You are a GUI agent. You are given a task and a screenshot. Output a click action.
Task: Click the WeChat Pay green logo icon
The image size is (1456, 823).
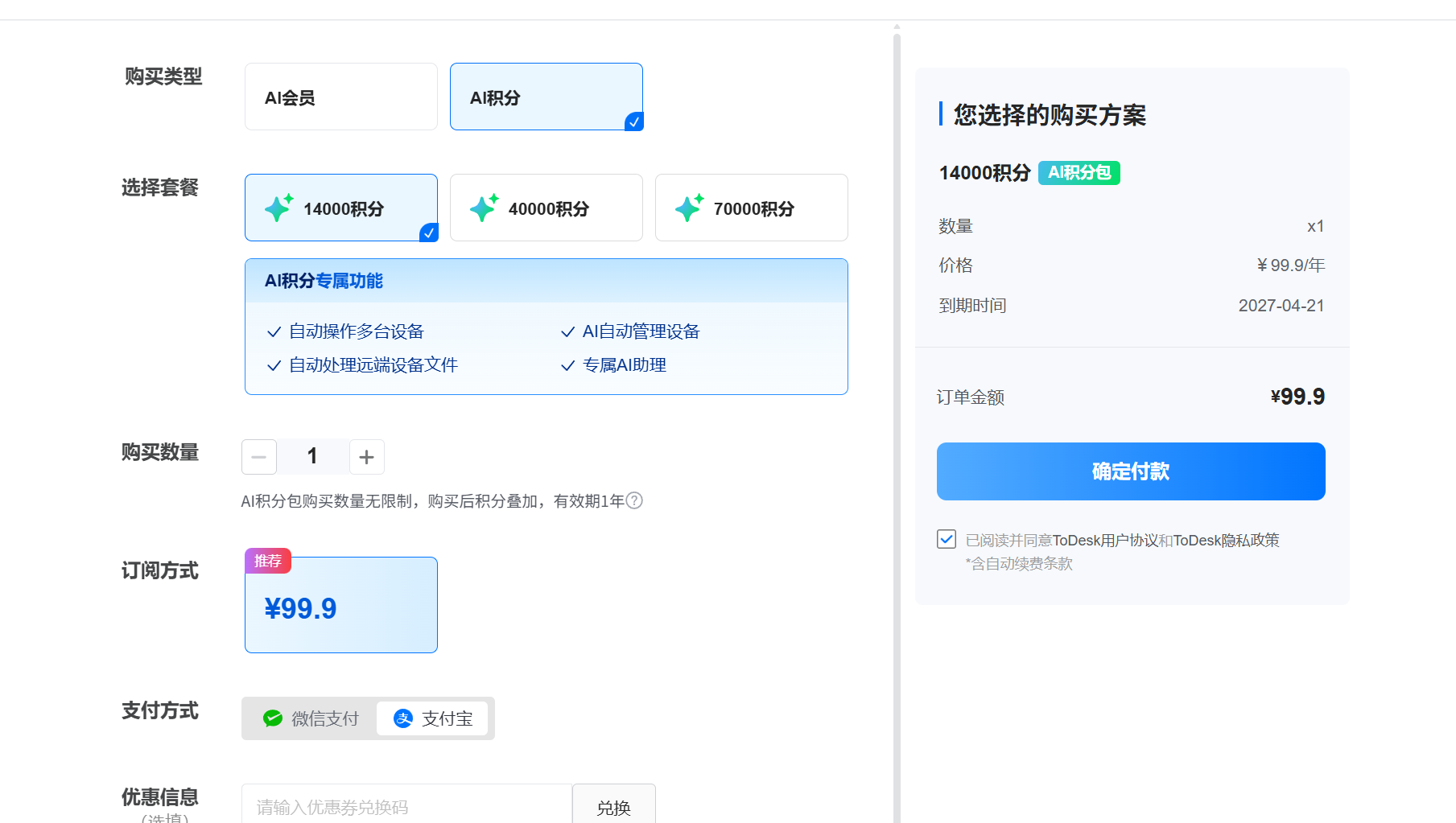pos(273,718)
